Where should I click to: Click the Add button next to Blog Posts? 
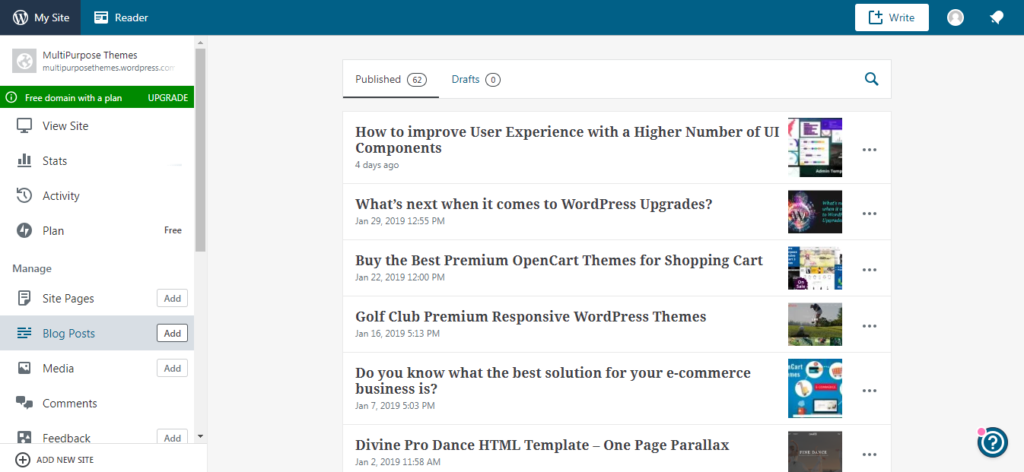(x=172, y=333)
